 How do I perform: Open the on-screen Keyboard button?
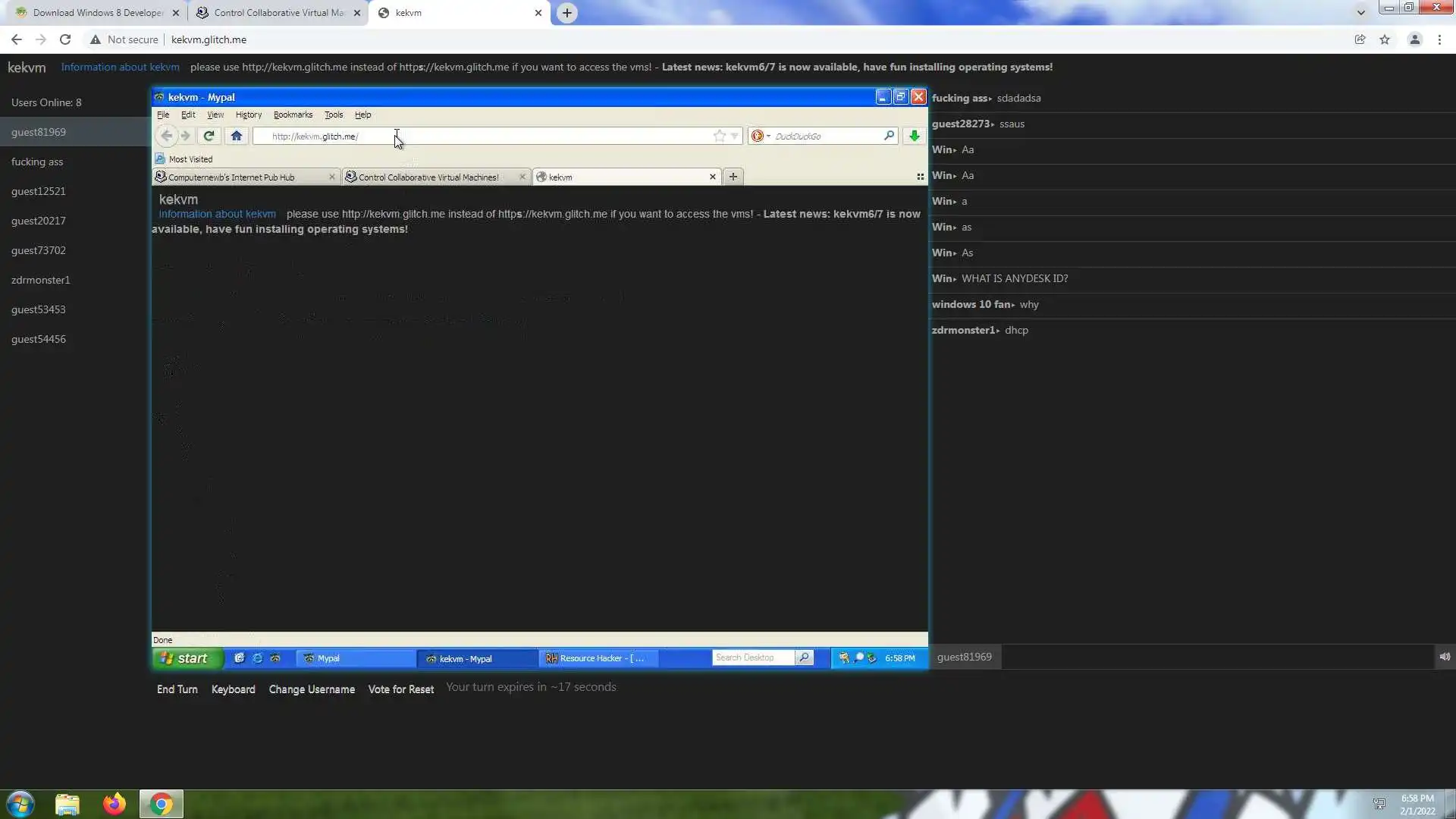pyautogui.click(x=233, y=689)
